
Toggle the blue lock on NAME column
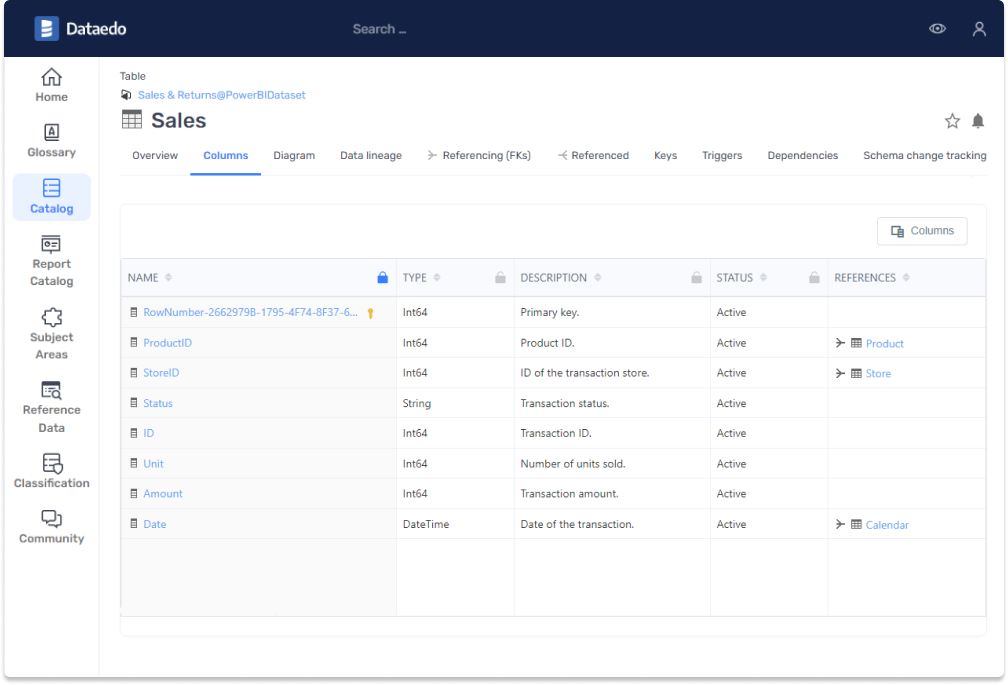382,278
